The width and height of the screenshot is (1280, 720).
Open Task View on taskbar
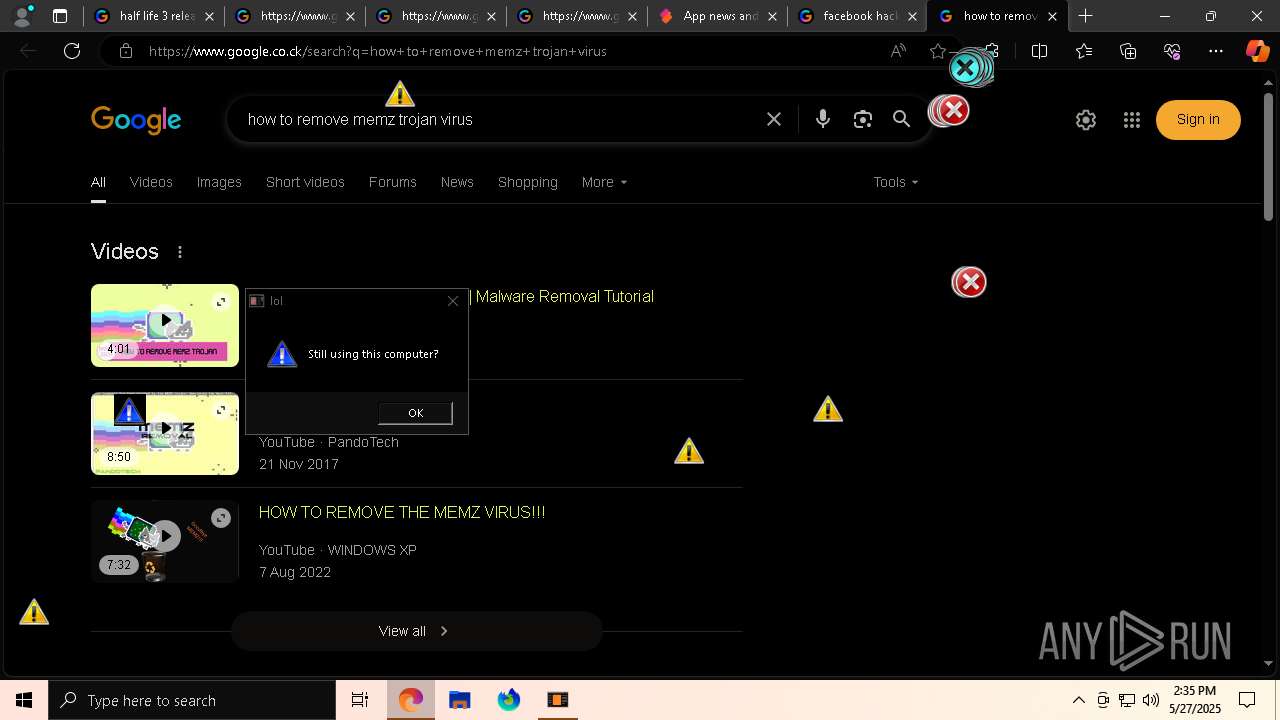coord(360,700)
